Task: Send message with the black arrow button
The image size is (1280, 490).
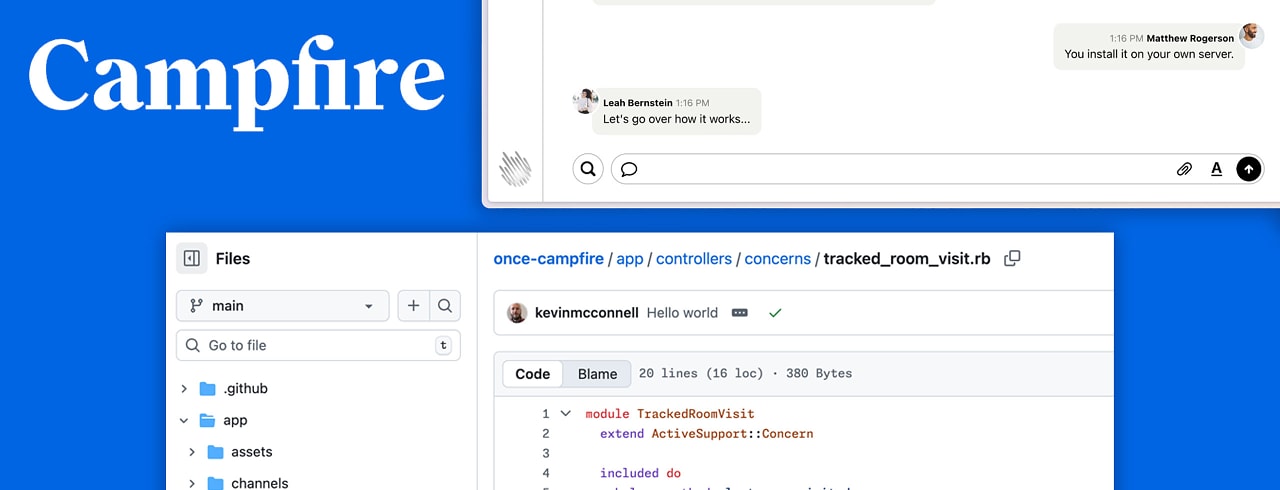Action: click(1248, 169)
